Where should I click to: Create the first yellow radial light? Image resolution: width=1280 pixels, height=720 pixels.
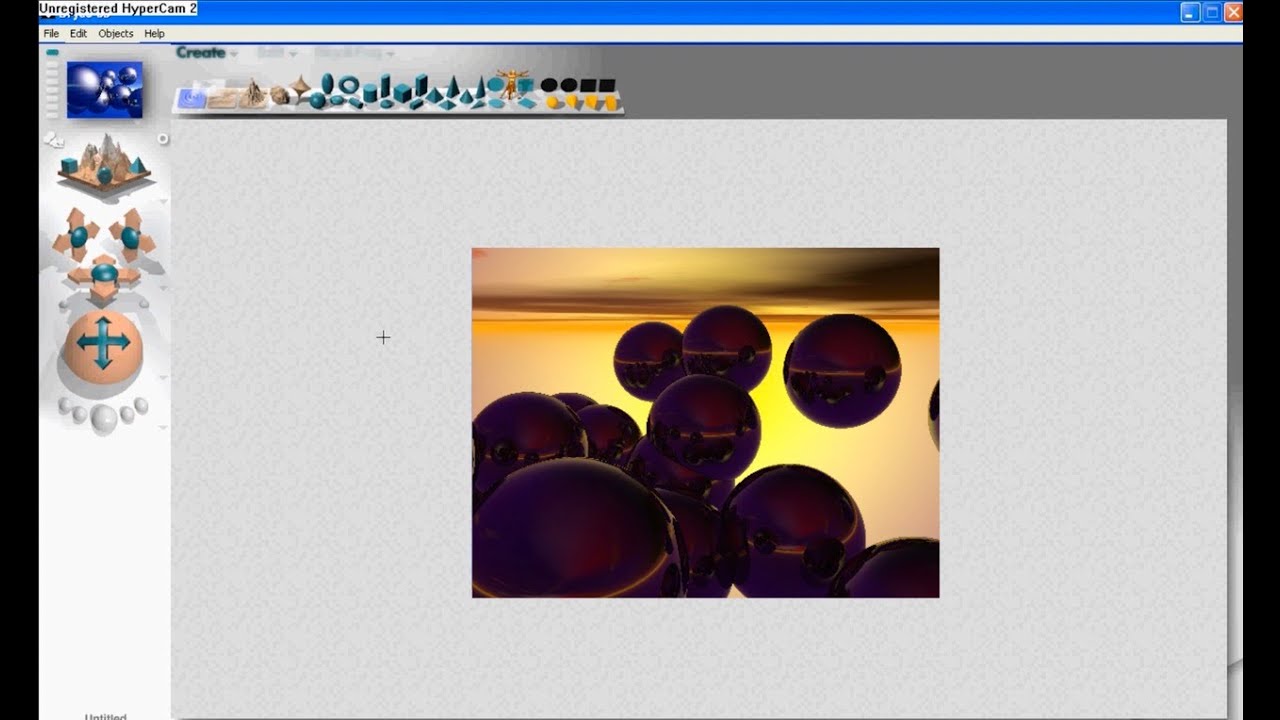coord(551,102)
